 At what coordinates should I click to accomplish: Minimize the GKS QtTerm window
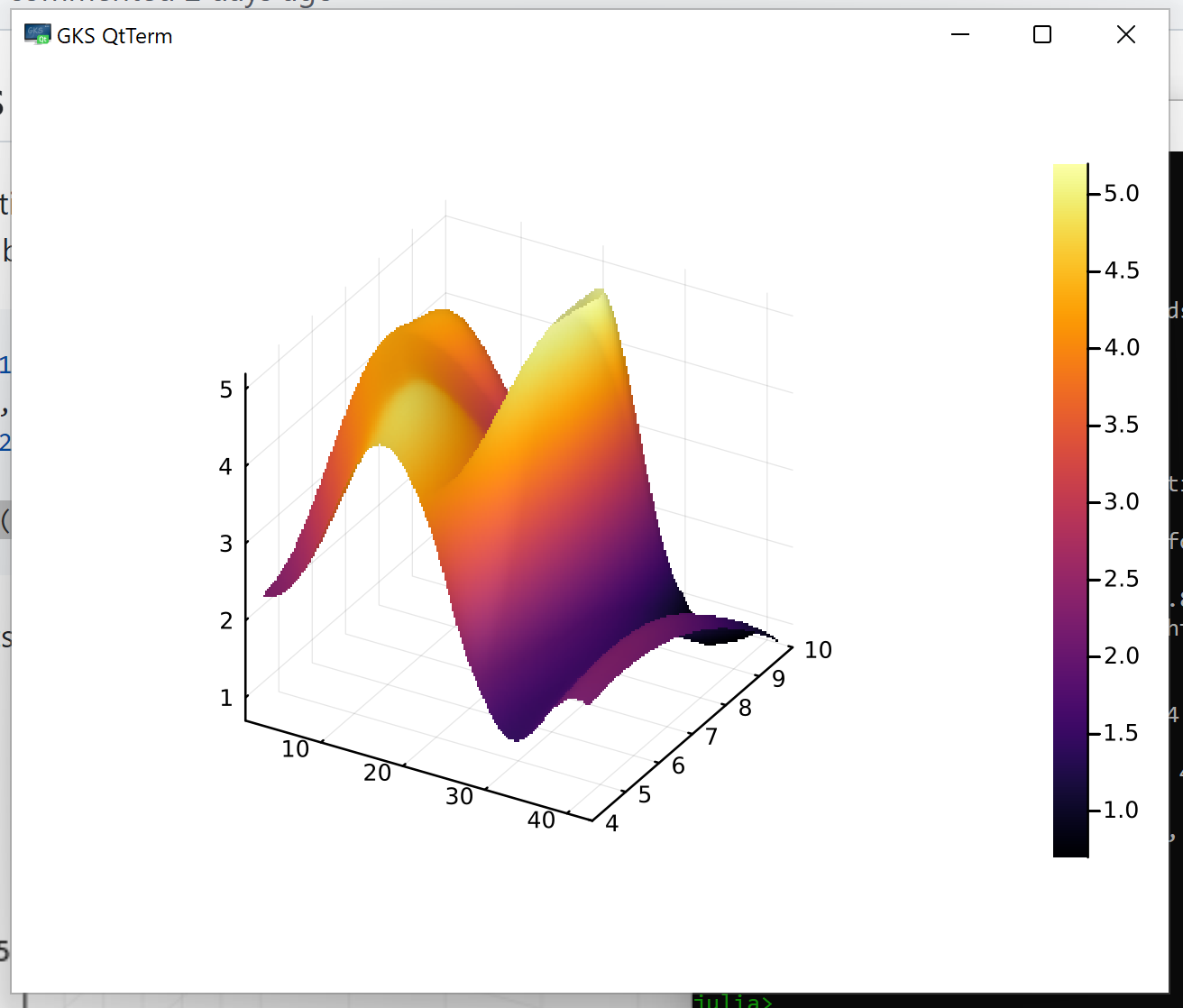coord(959,35)
